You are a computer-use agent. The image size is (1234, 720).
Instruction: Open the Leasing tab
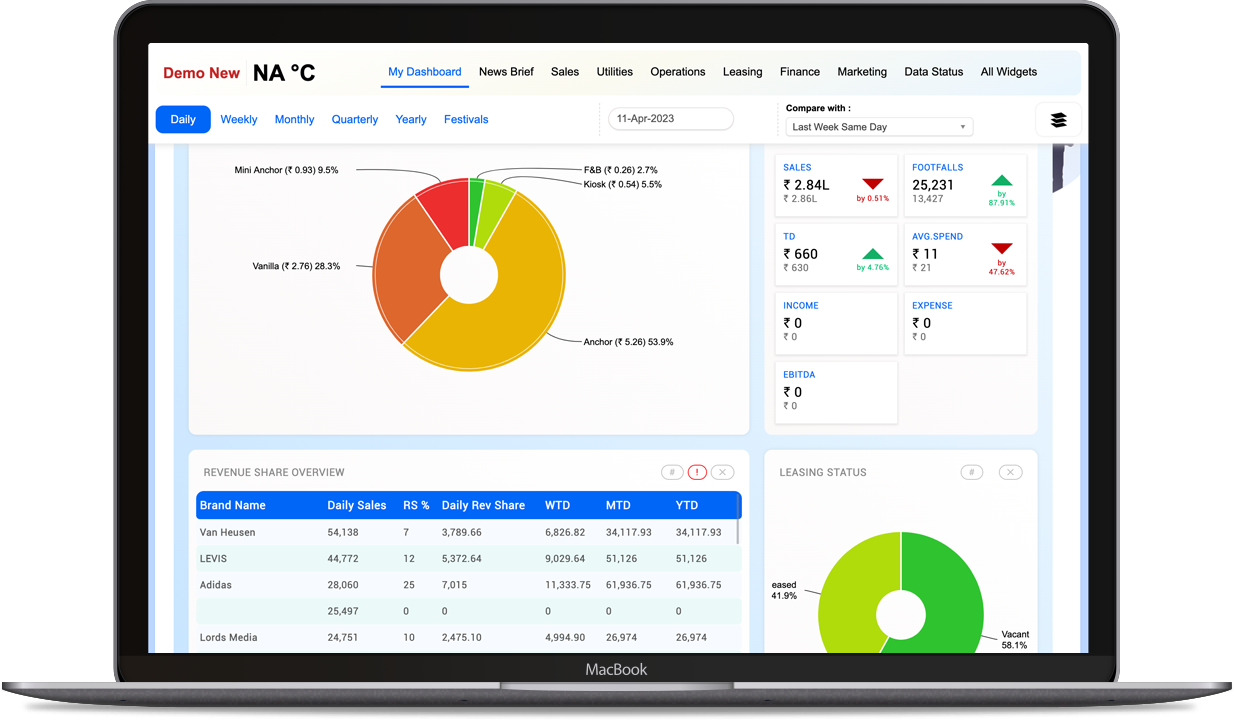[743, 72]
